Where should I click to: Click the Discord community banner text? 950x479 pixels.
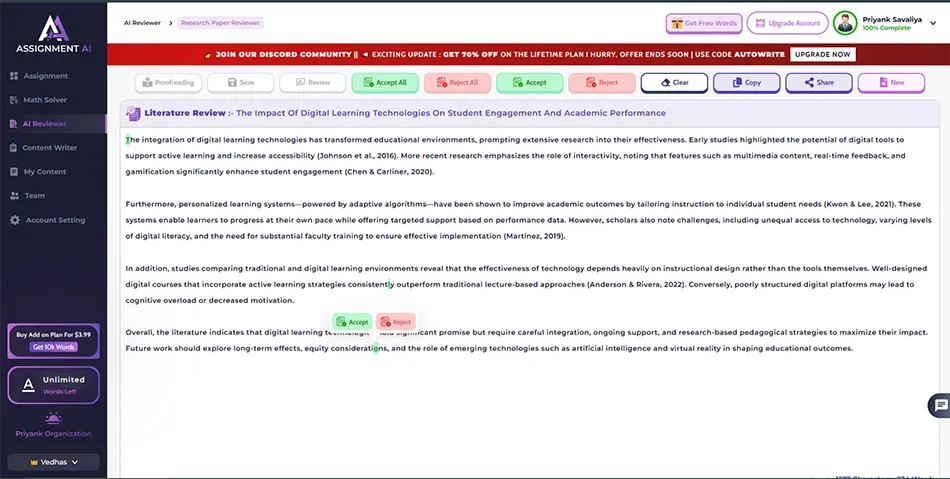(x=283, y=55)
